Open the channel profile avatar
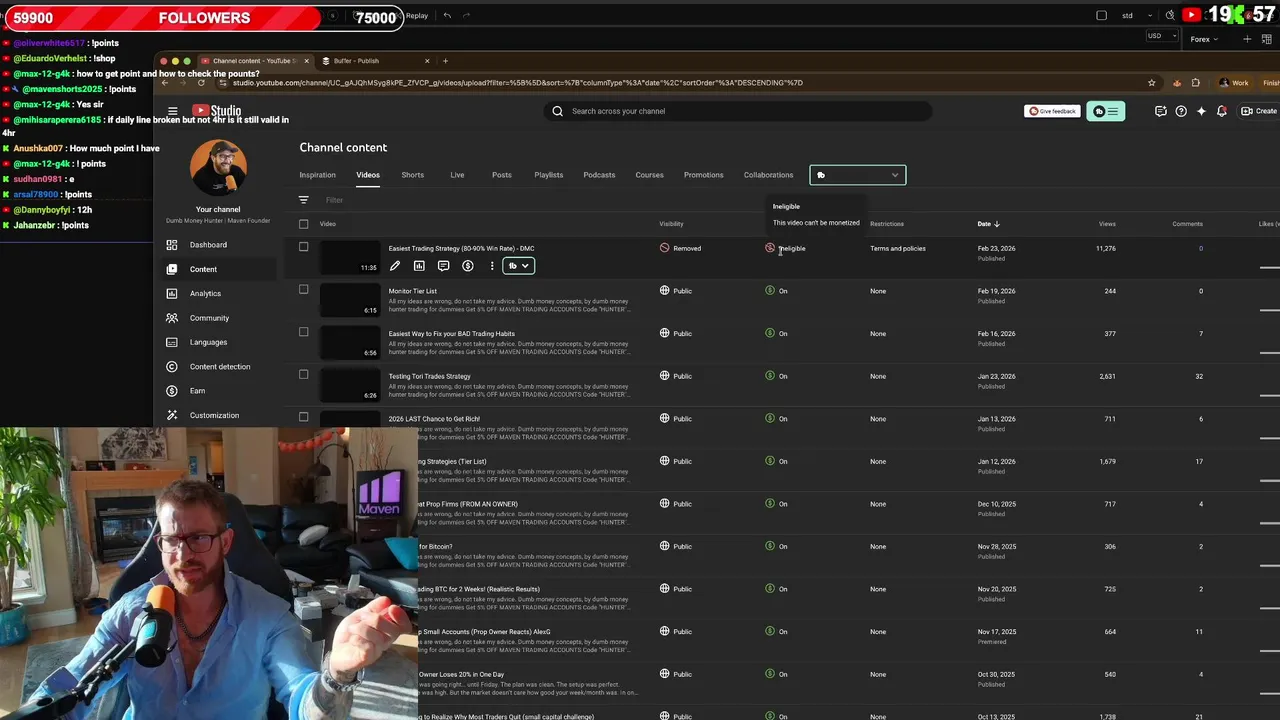 [218, 167]
